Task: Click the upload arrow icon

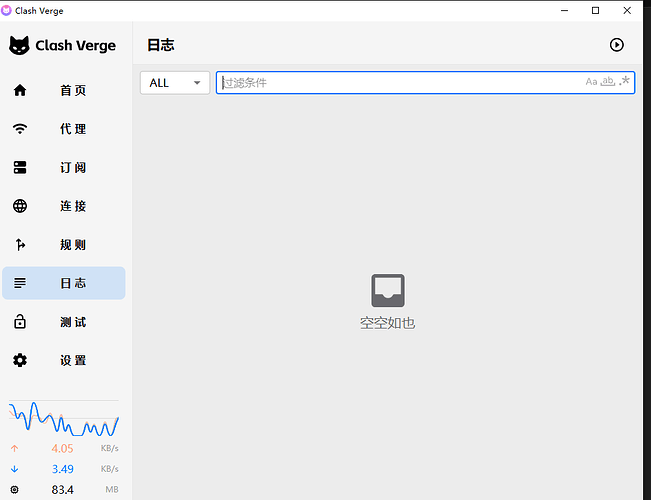Action: click(15, 449)
